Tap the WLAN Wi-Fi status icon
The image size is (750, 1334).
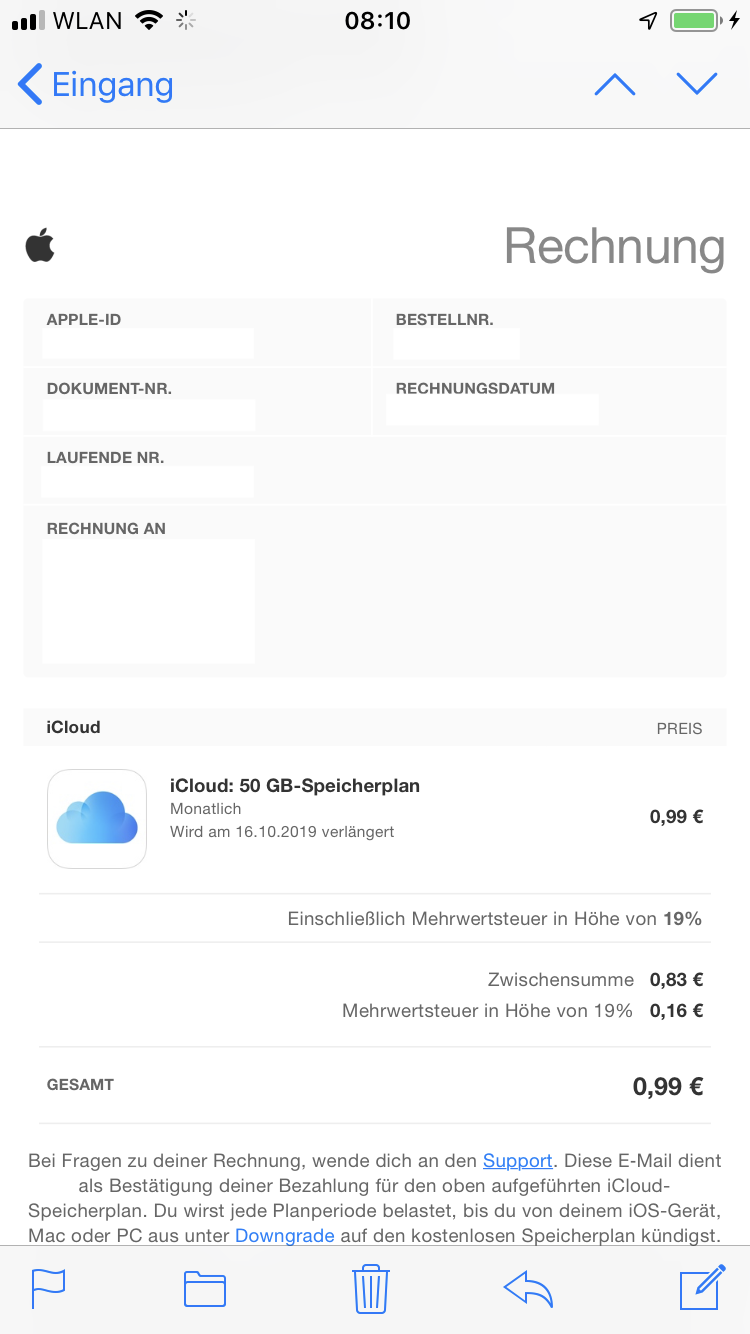click(x=149, y=21)
